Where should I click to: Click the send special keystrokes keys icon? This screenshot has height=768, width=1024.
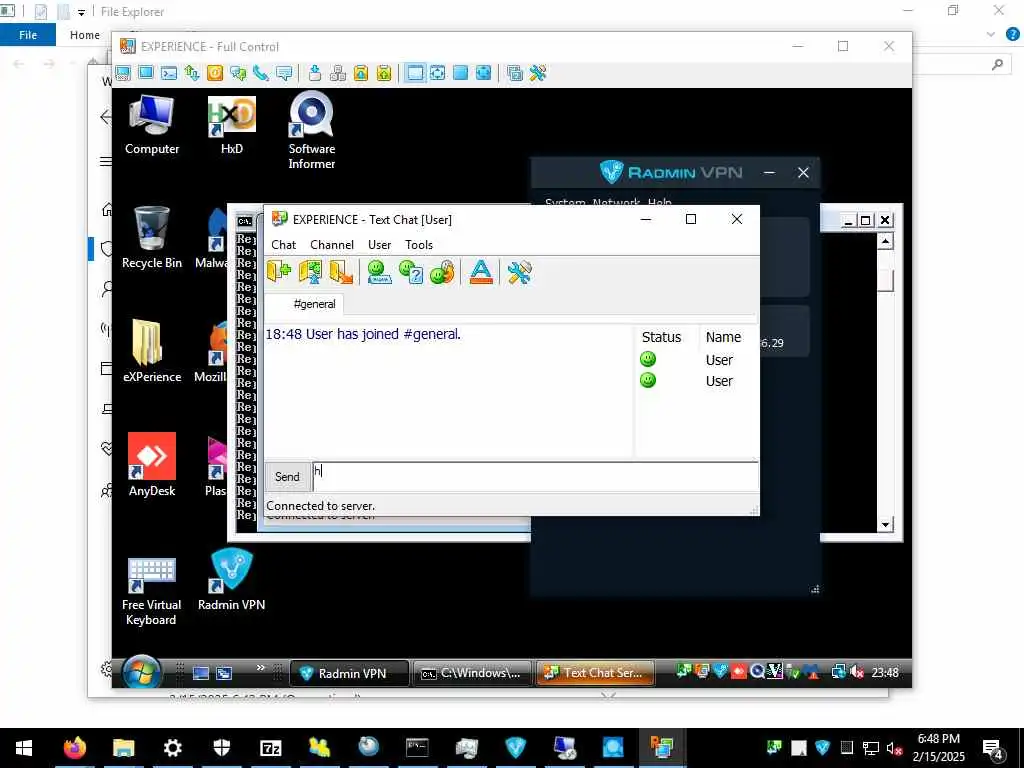[x=338, y=73]
